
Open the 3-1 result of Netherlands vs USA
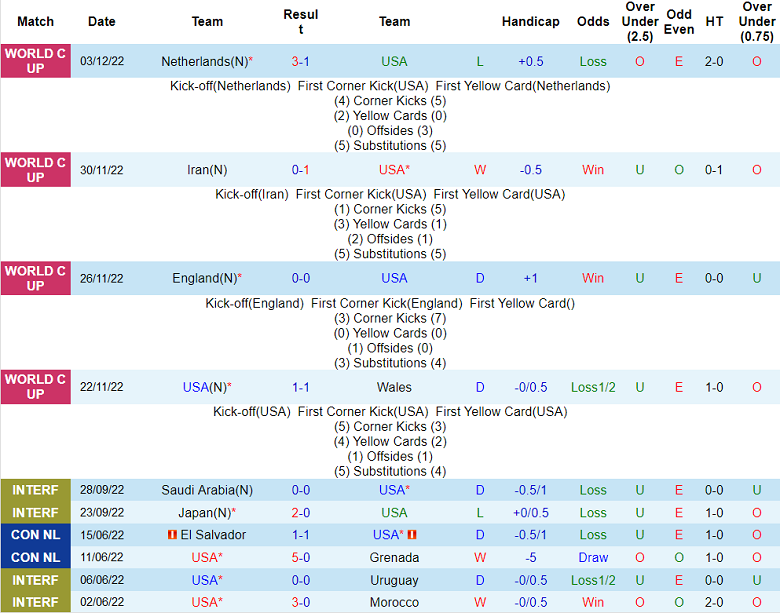point(300,61)
